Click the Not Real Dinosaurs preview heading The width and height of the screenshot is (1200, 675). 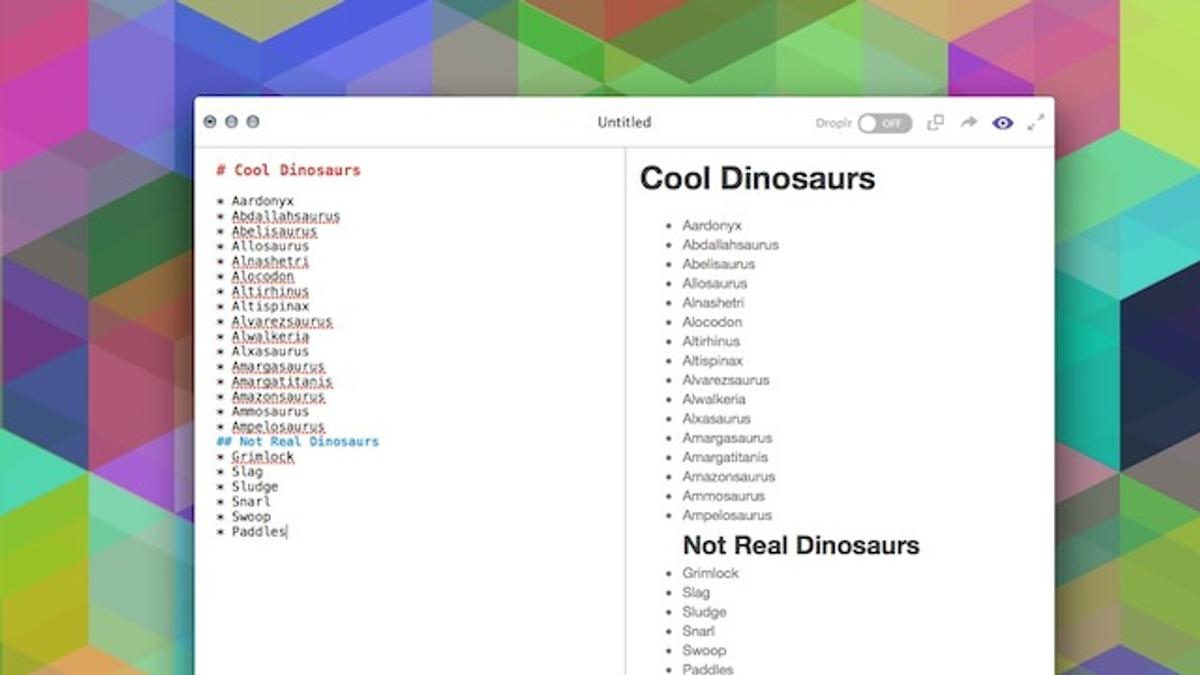click(800, 545)
